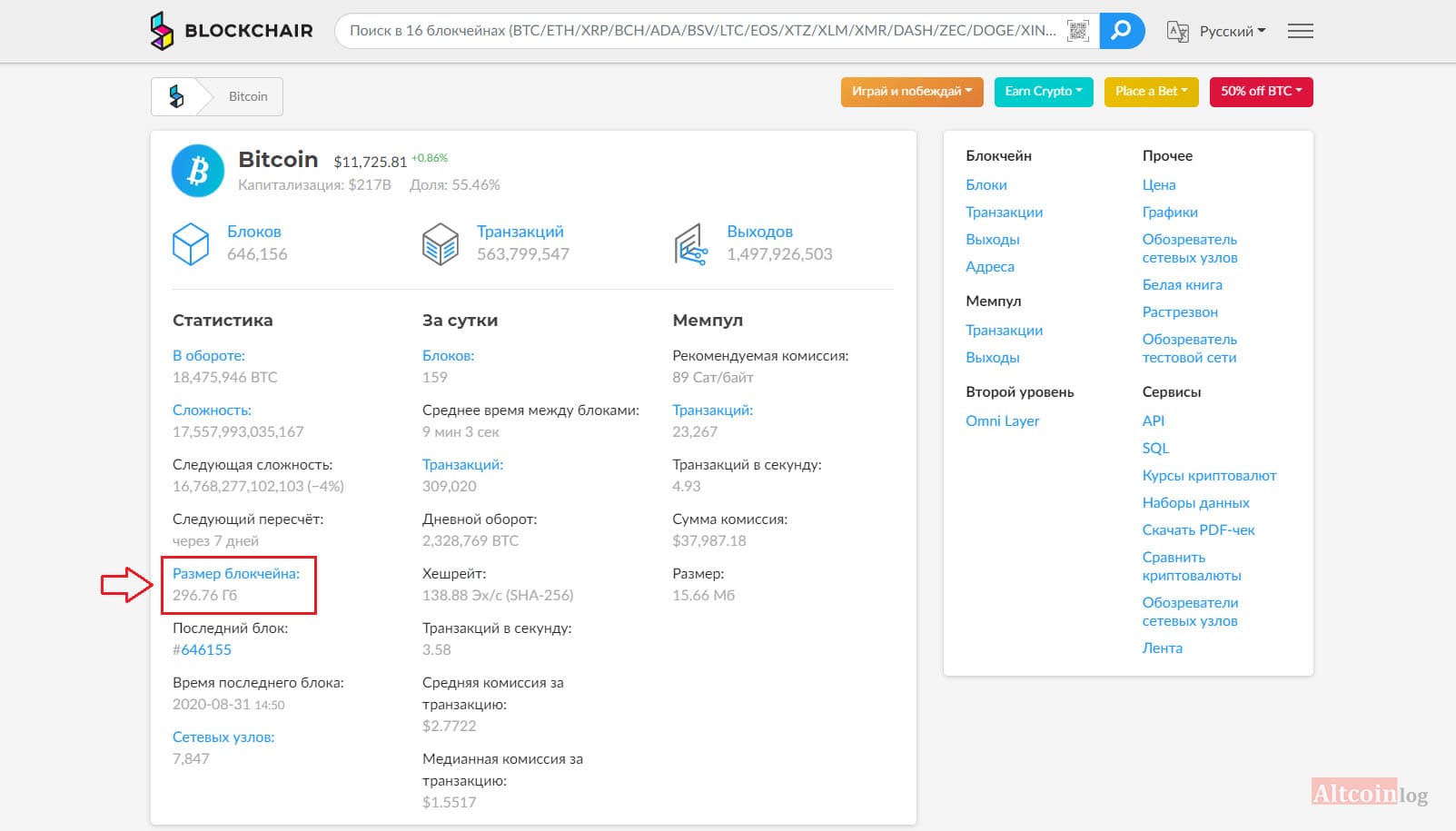Click the blue search magnifier button
This screenshot has width=1456, height=831.
(x=1122, y=31)
